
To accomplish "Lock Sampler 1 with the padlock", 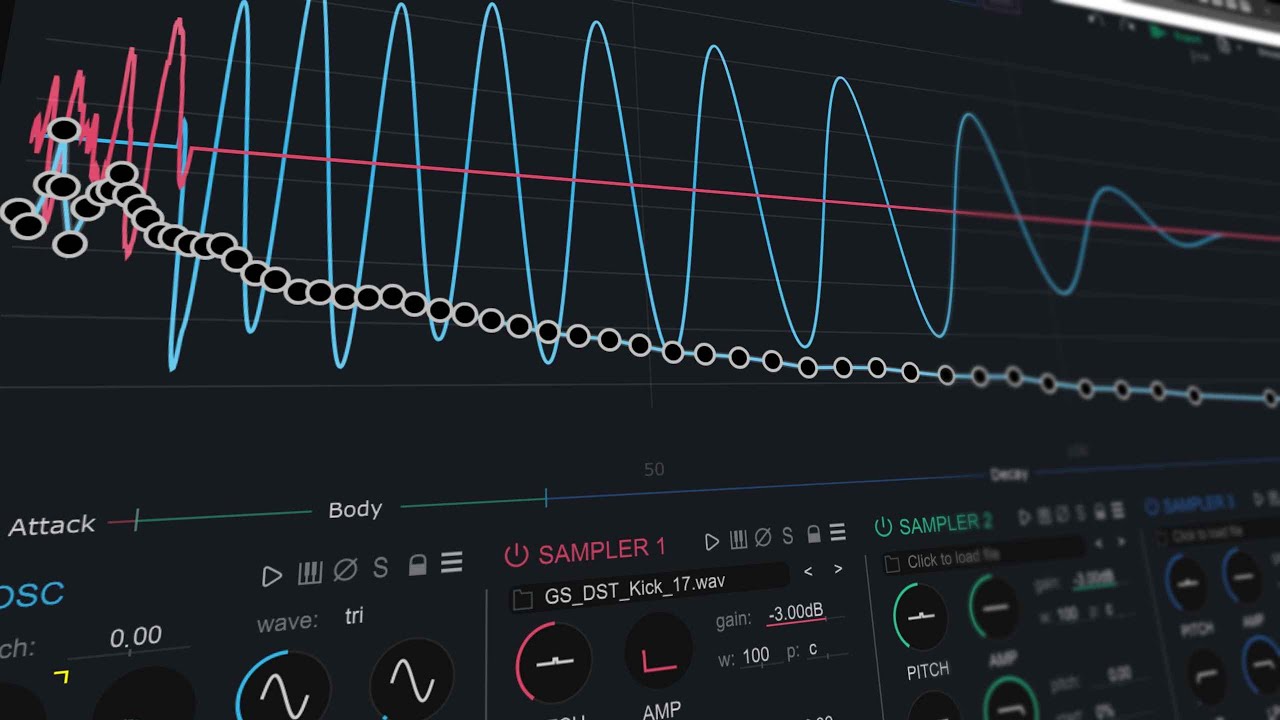I will (x=814, y=535).
